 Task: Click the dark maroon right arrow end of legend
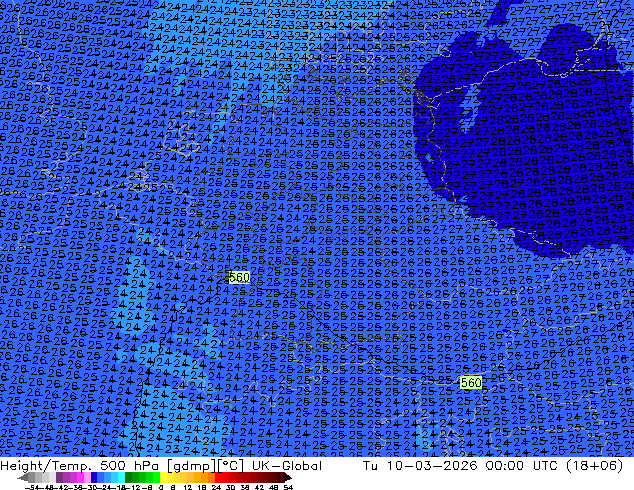[x=287, y=478]
